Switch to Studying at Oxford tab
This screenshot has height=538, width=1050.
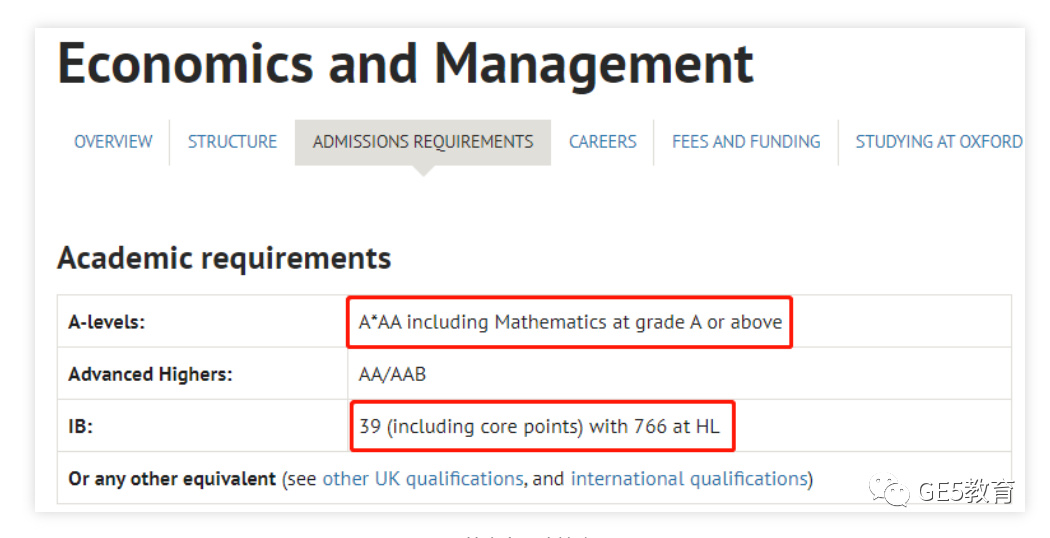click(x=939, y=142)
